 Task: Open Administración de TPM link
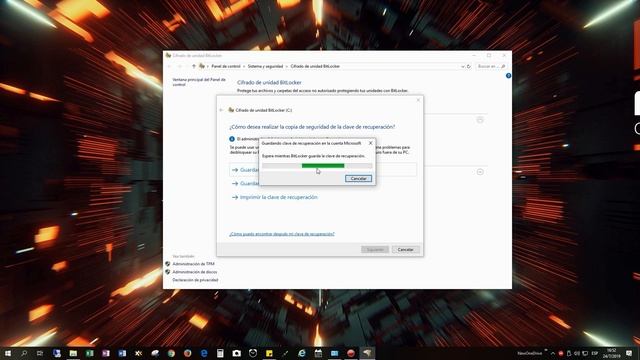[193, 264]
